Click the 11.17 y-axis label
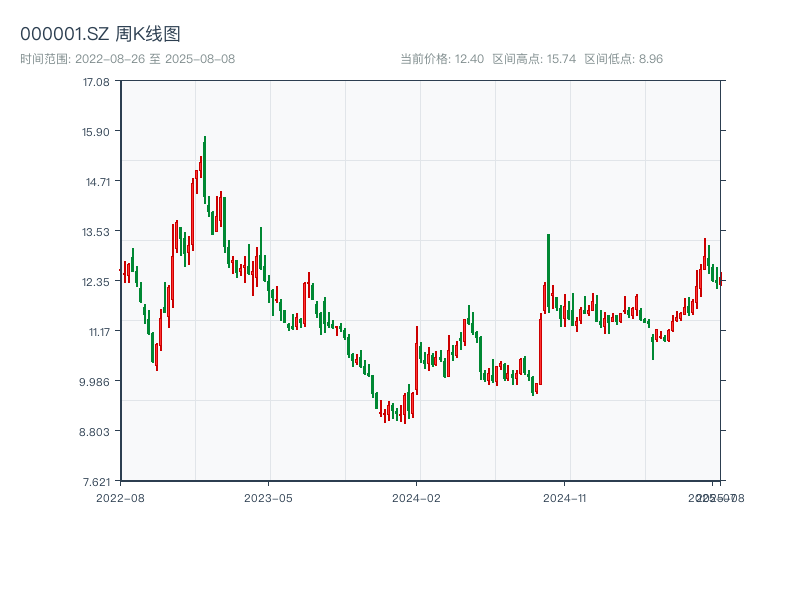This screenshot has width=800, height=600. (x=99, y=332)
